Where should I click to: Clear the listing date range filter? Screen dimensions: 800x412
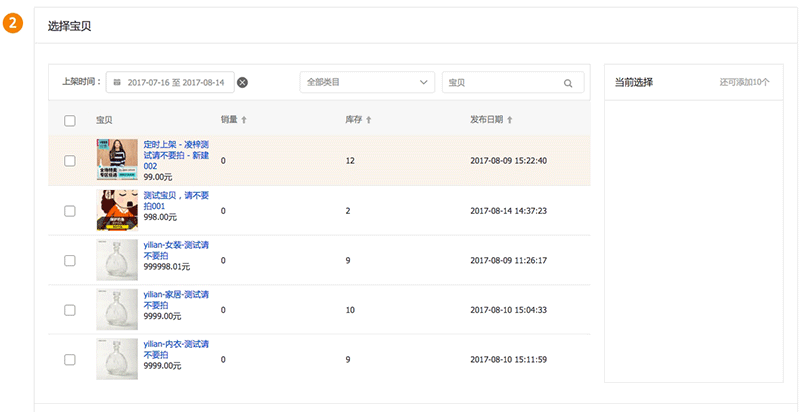tap(242, 83)
